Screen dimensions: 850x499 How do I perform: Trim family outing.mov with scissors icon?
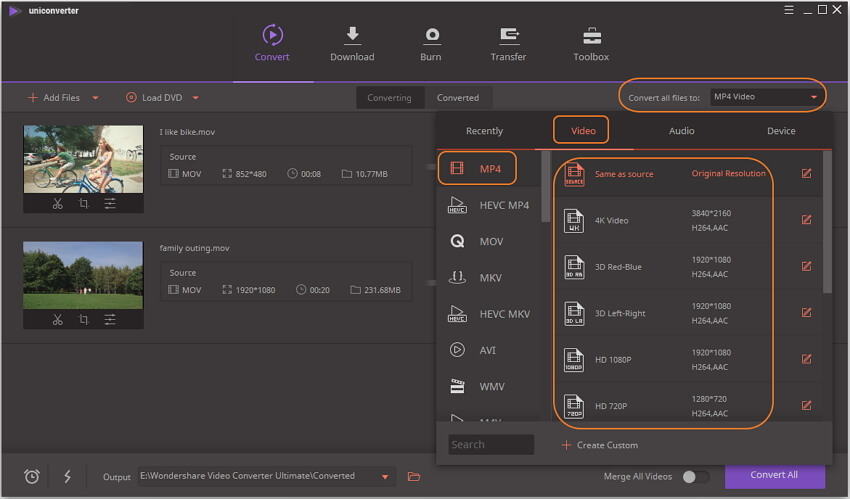pyautogui.click(x=57, y=320)
